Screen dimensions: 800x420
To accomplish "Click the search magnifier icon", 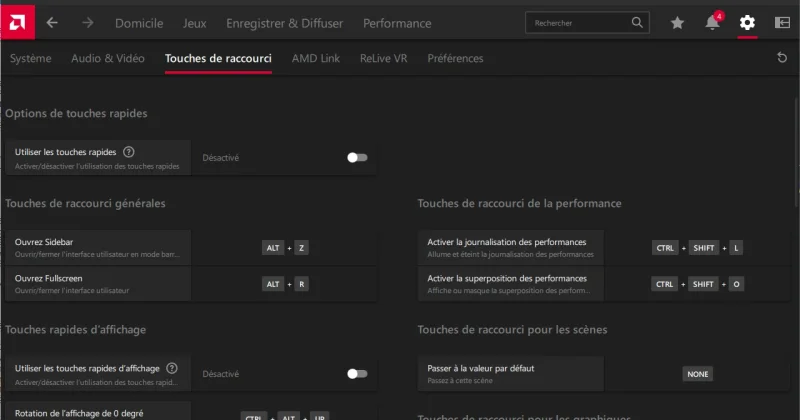I will pos(637,22).
